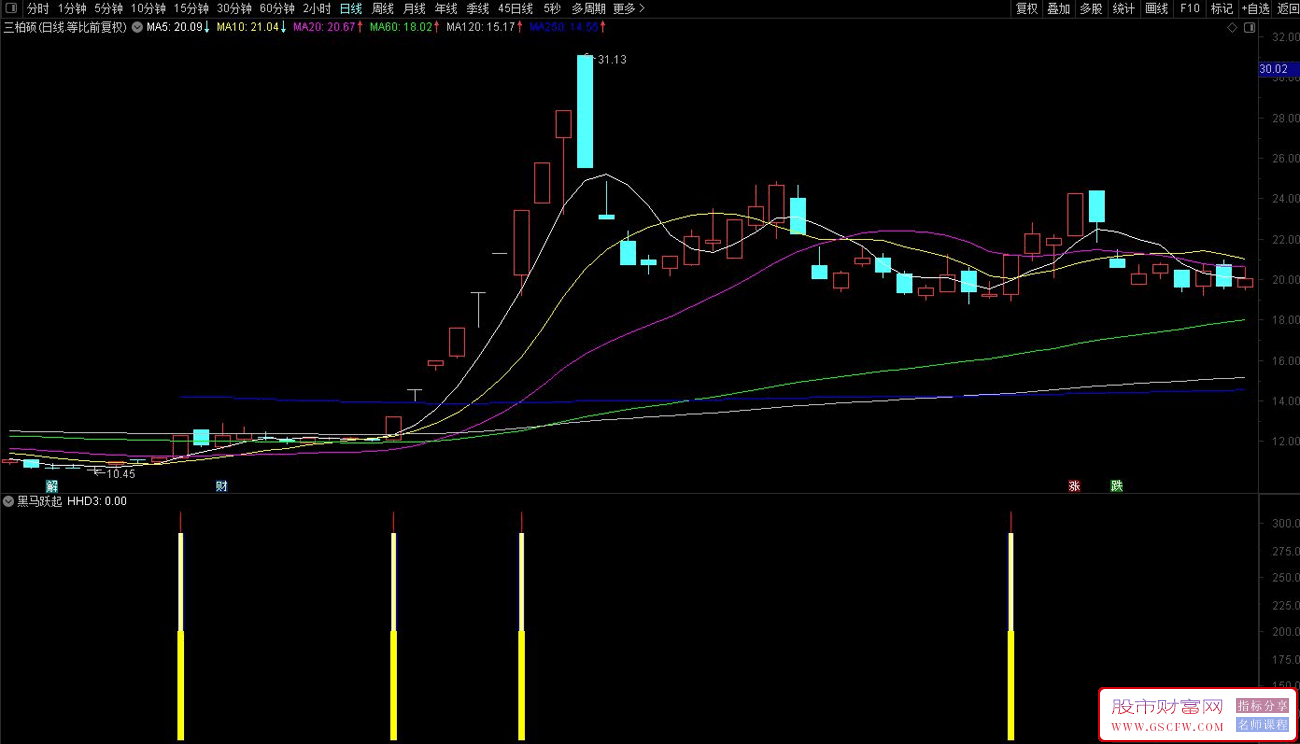Screen dimensions: 1300x744
Task: Open the 复权 adjustment menu
Action: coord(1027,9)
